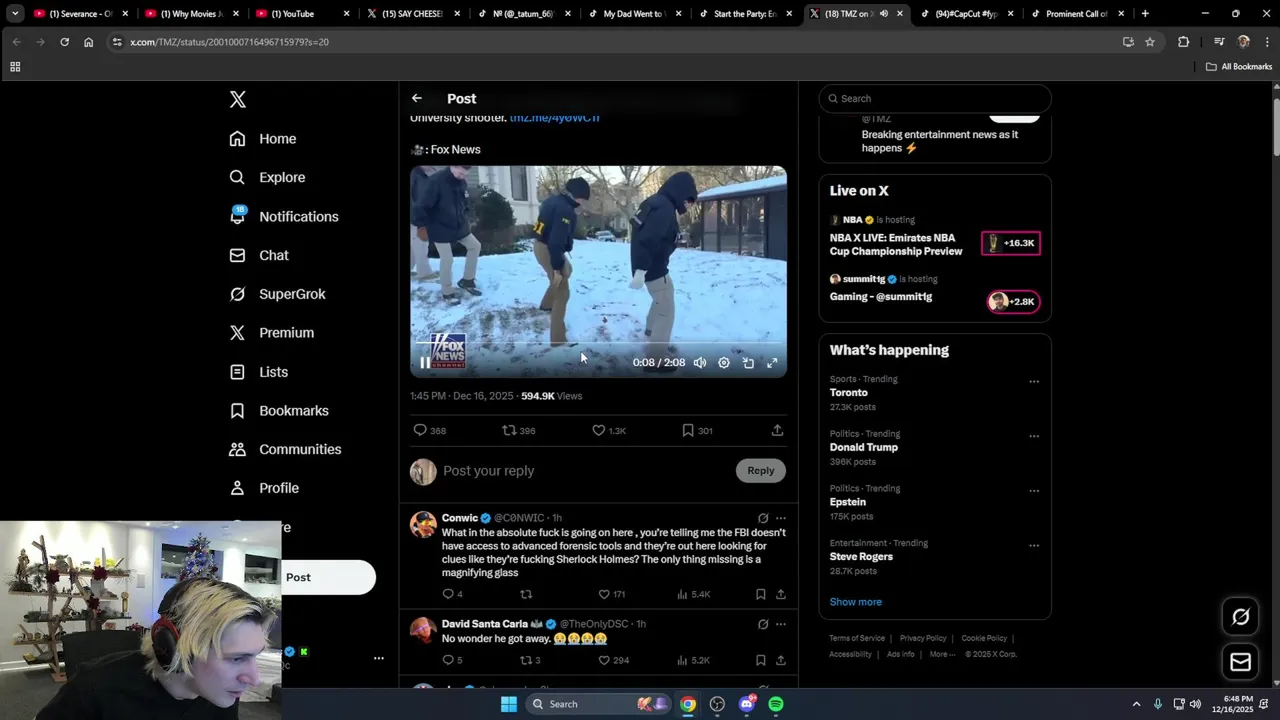
Task: Click the sidebar Post button
Action: pos(327,577)
